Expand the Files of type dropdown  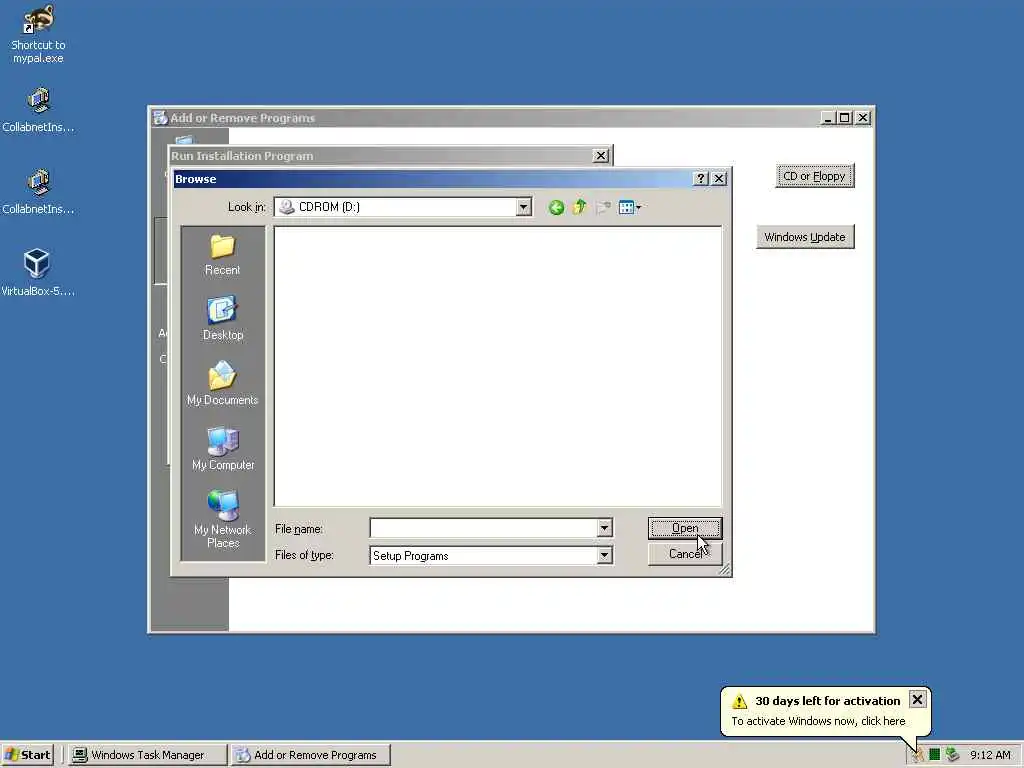[x=604, y=555]
